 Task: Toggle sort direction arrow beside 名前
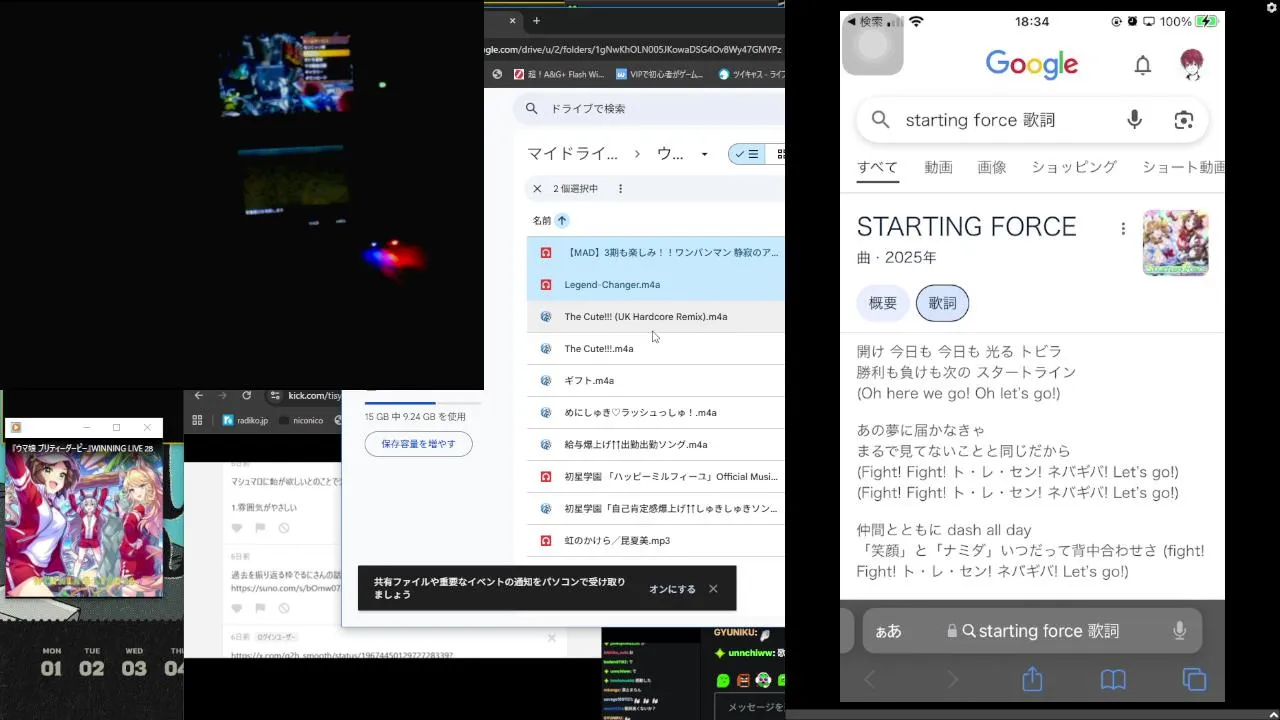[x=562, y=220]
